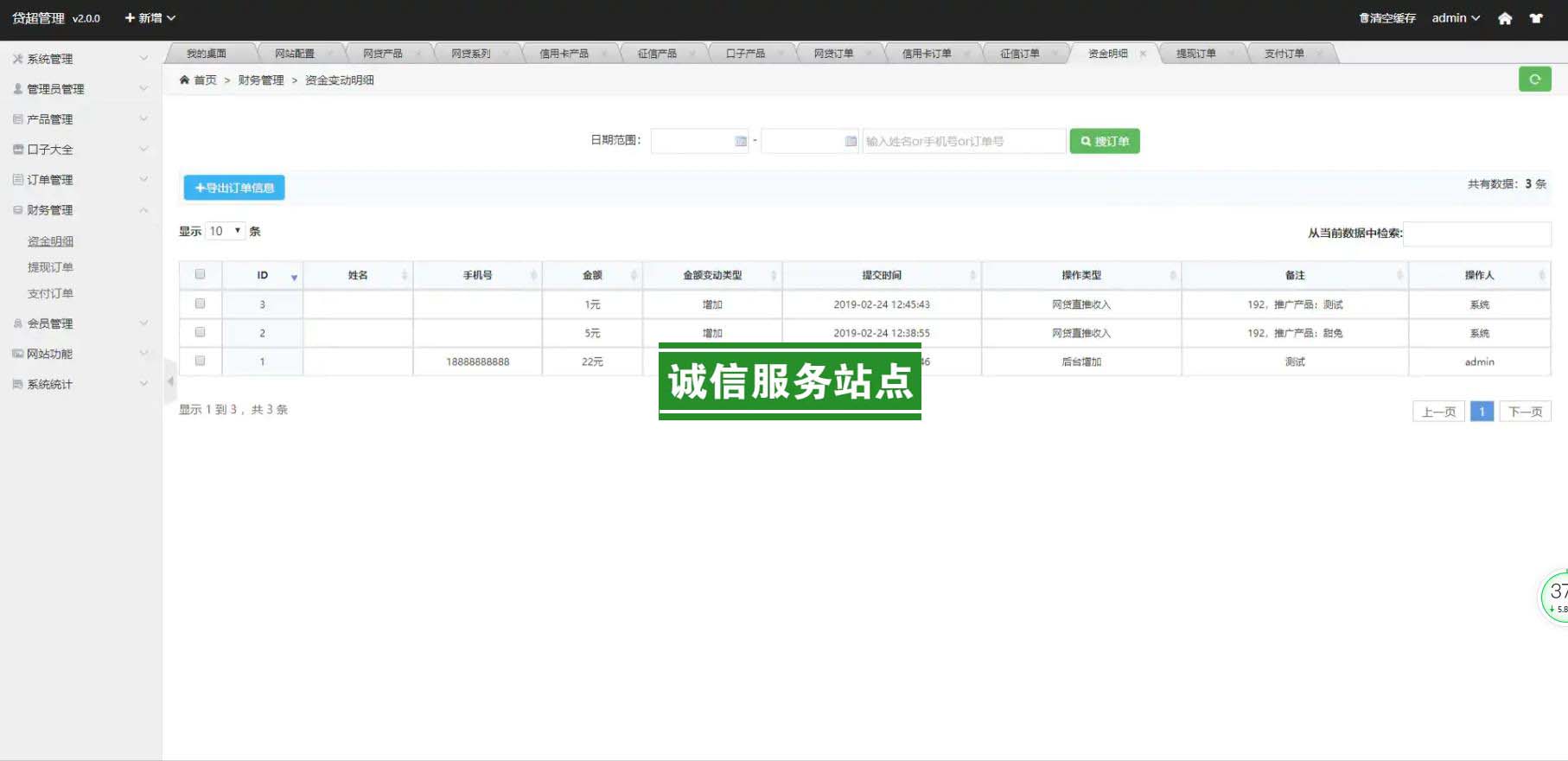Viewport: 1568px width, 761px height.
Task: Click the name/phone/order number search field
Action: 963,141
